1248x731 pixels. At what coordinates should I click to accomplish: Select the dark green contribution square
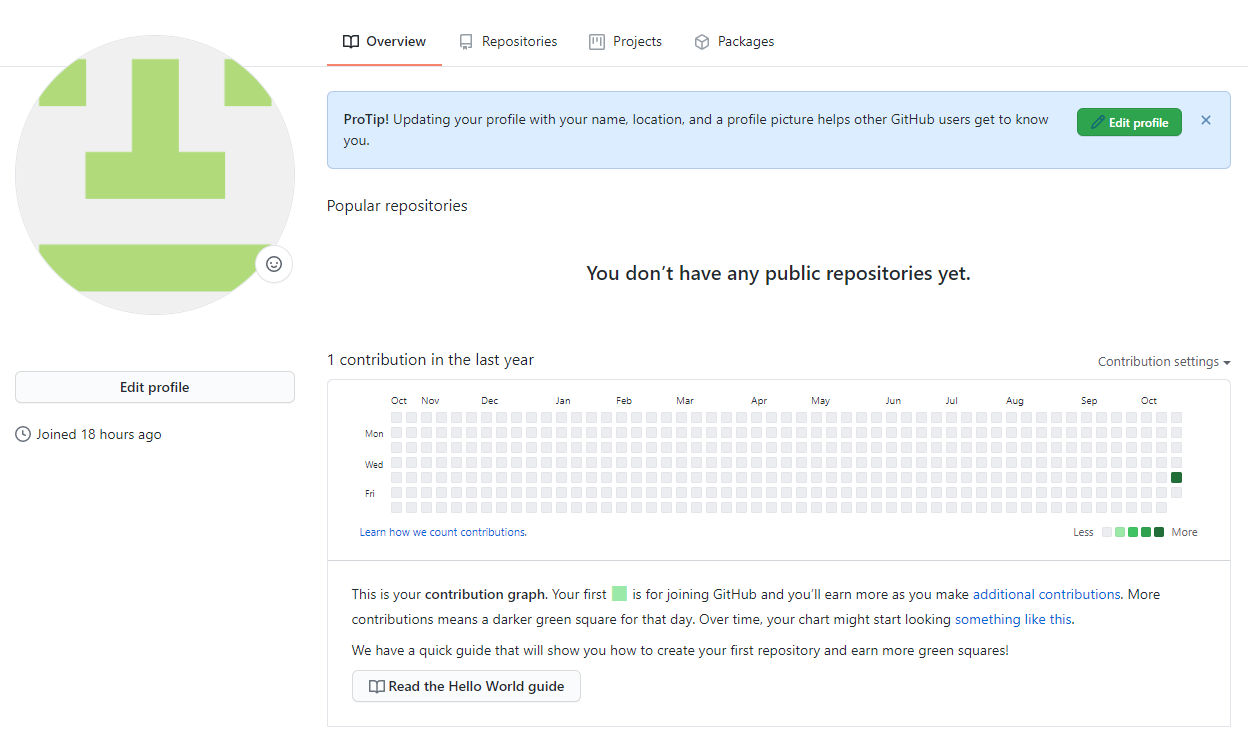(x=1176, y=477)
